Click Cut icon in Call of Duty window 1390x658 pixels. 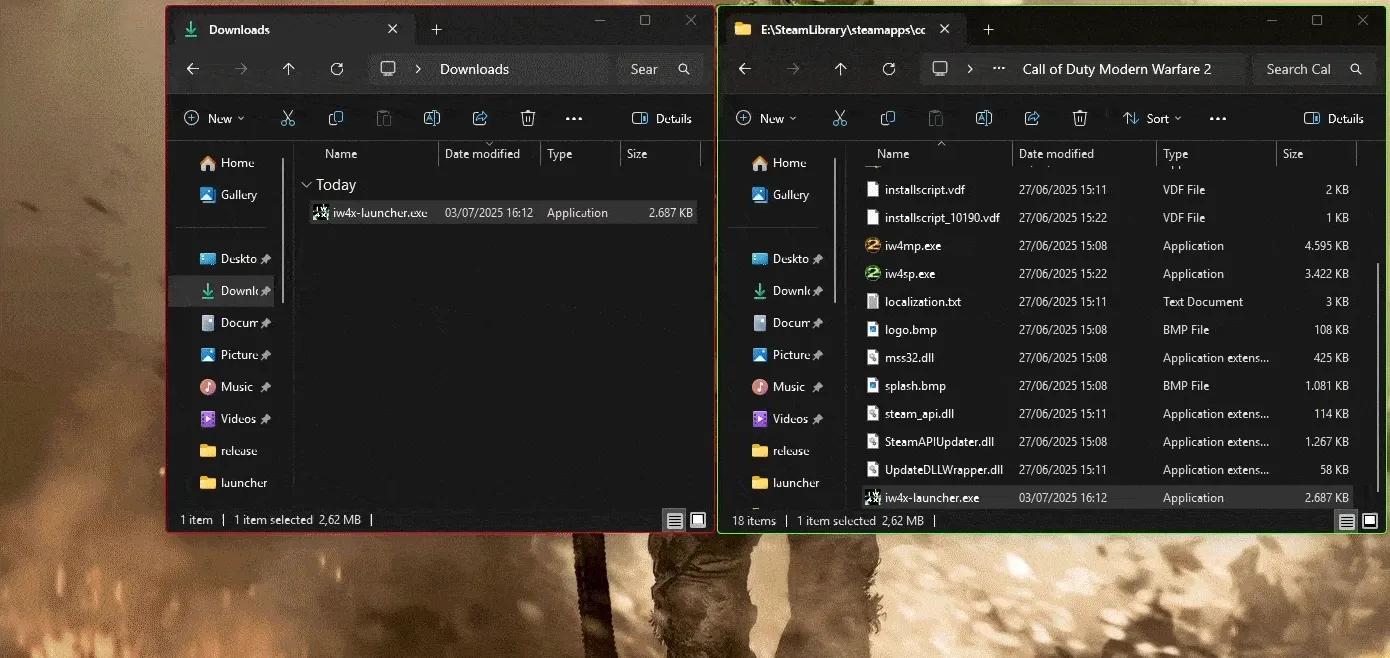coord(840,118)
